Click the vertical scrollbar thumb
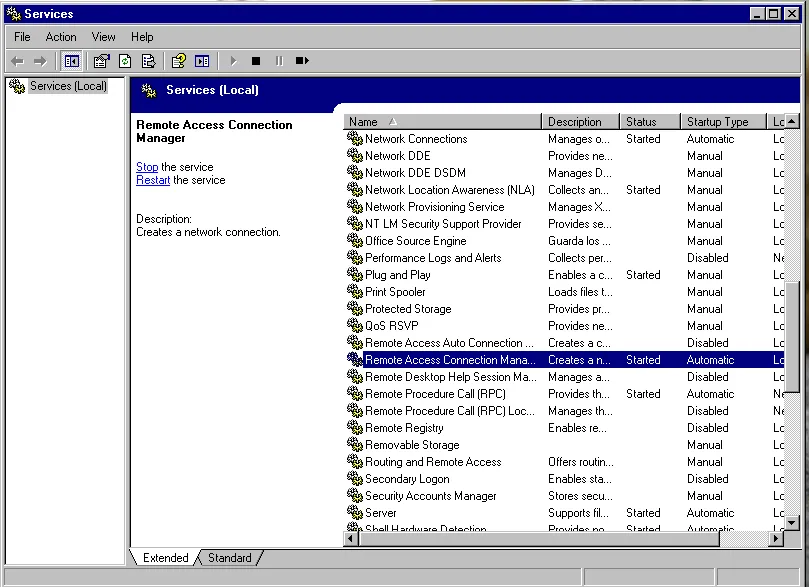 point(791,336)
